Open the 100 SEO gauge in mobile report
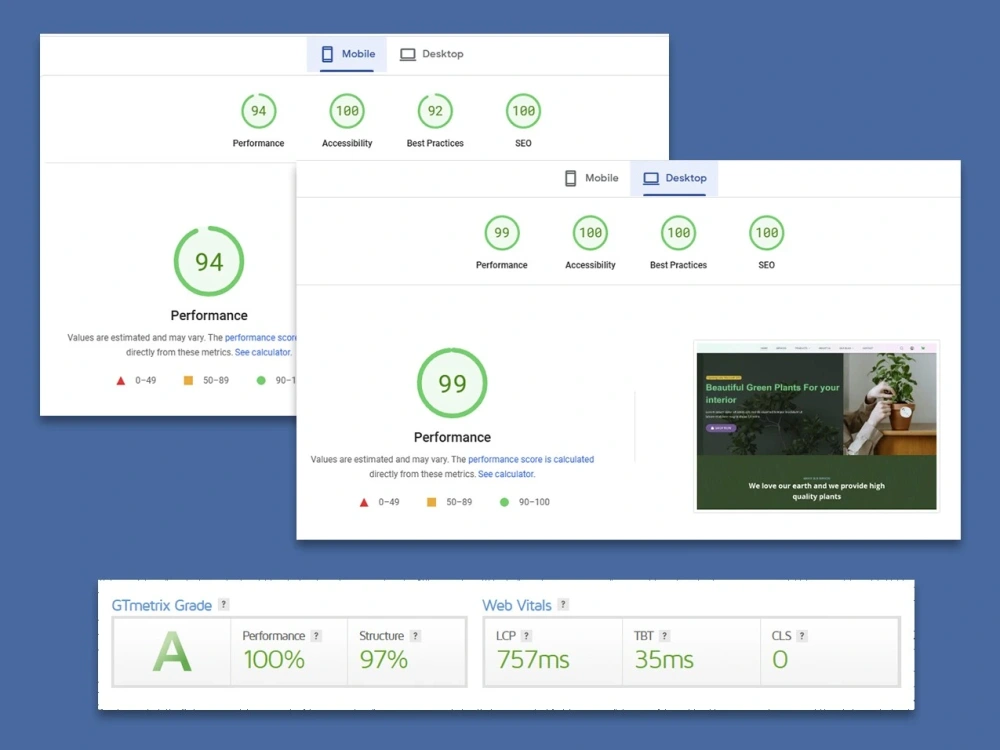Image resolution: width=1000 pixels, height=750 pixels. tap(524, 112)
